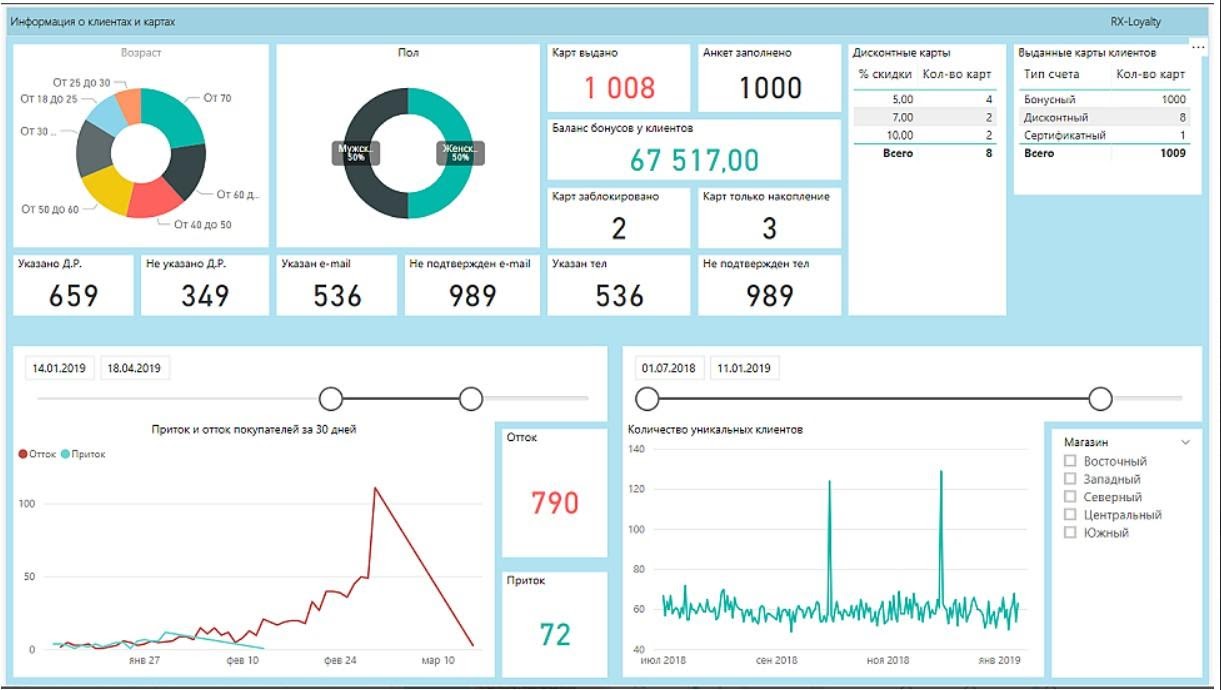1221x690 pixels.
Task: Open the more options ellipsis menu
Action: (1198, 47)
